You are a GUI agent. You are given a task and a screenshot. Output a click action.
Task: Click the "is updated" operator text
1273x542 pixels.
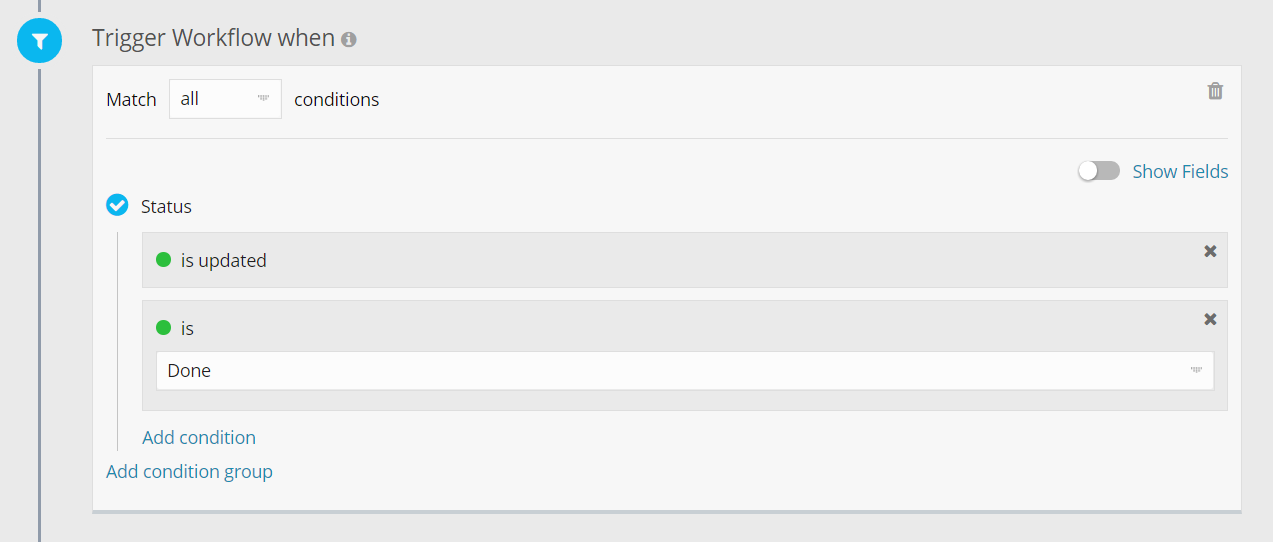[x=224, y=261]
